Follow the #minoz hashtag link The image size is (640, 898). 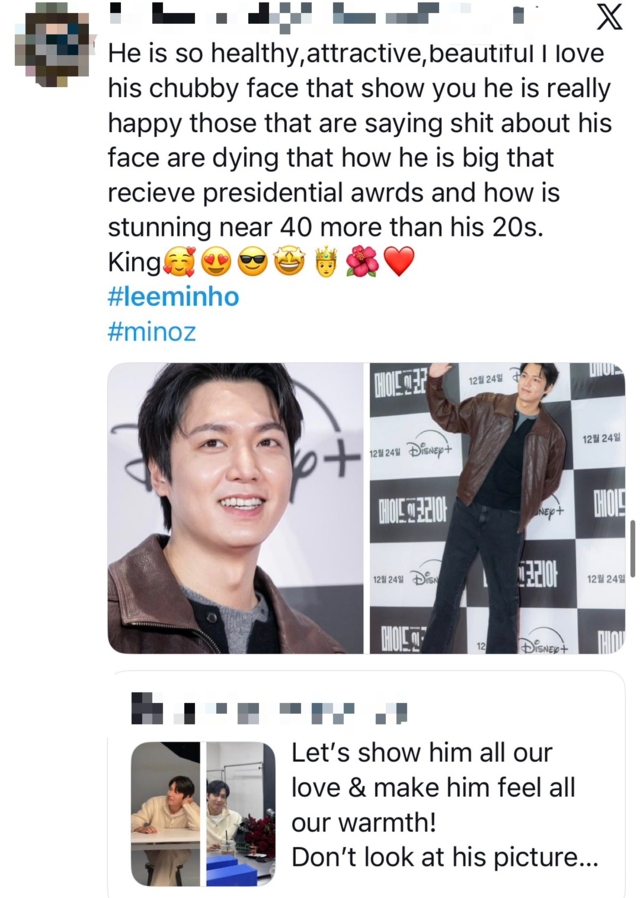point(151,331)
